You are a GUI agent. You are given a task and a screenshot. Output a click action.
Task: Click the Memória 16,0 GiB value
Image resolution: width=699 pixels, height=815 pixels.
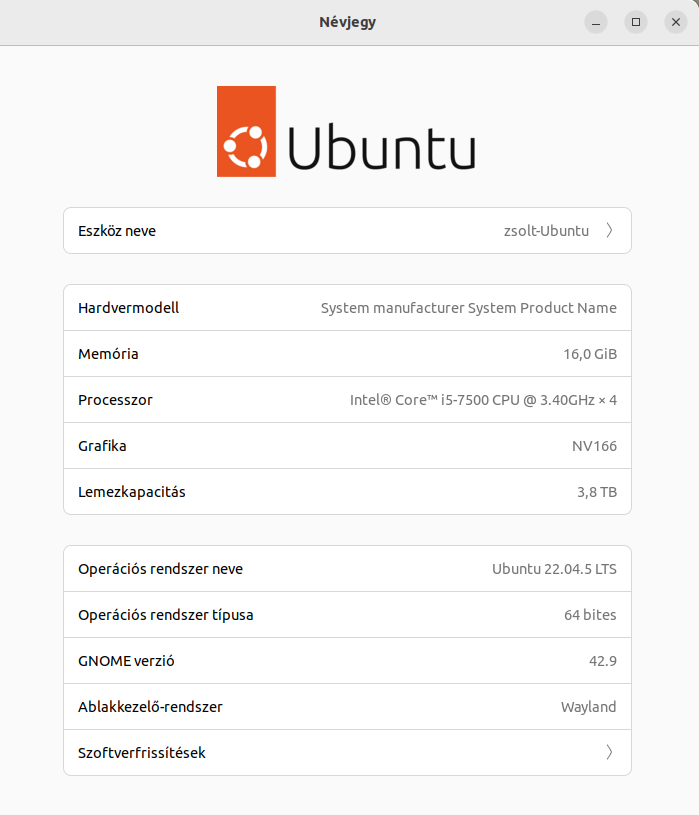coord(590,354)
